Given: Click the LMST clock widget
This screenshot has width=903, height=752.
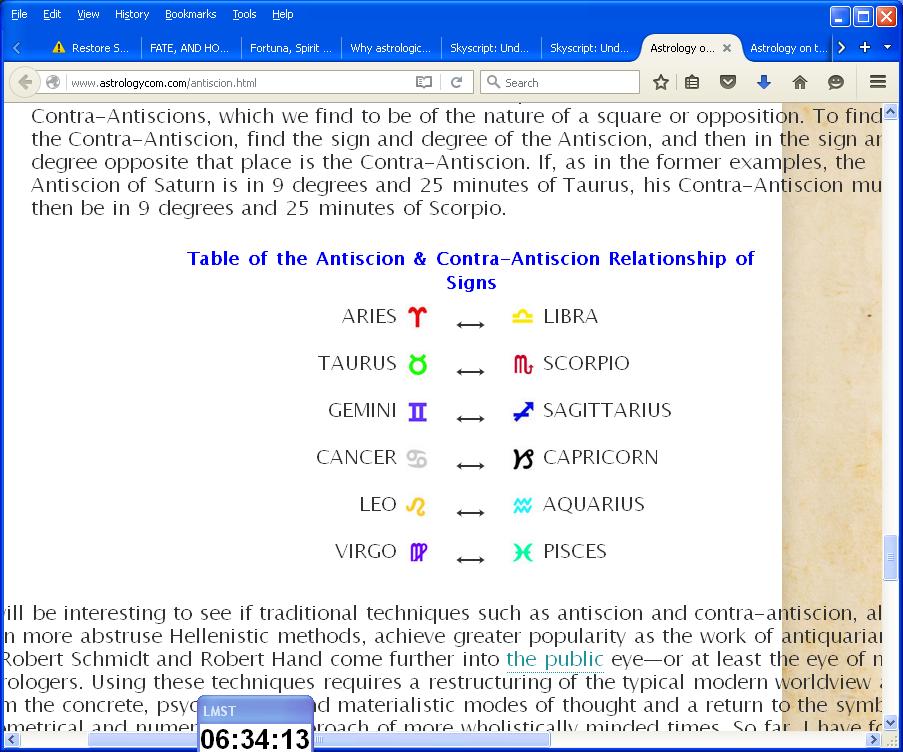Looking at the screenshot, I should tap(255, 724).
